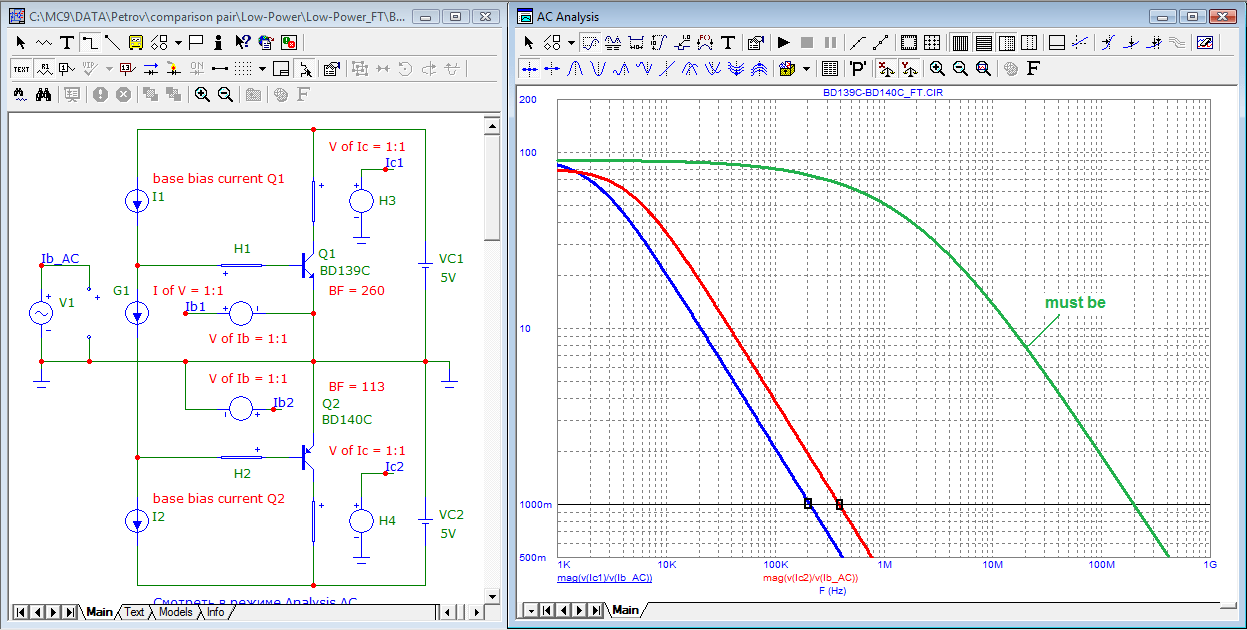Select the arrow Select mode tool in schematic window
1247x630 pixels.
(21, 42)
